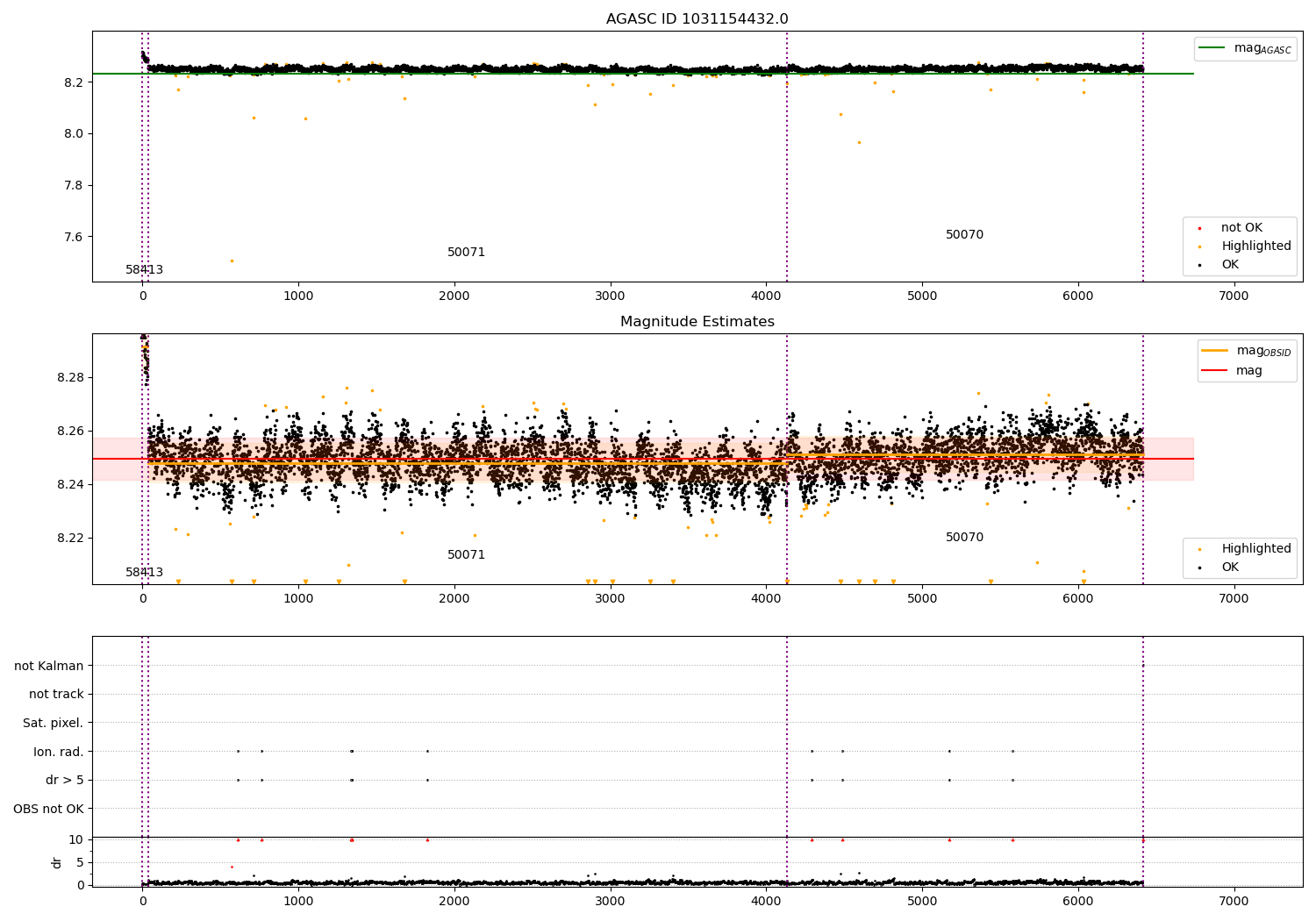Click the 'Ion. rad.' y-axis label
The width and height of the screenshot is (1316, 921).
pyautogui.click(x=59, y=752)
